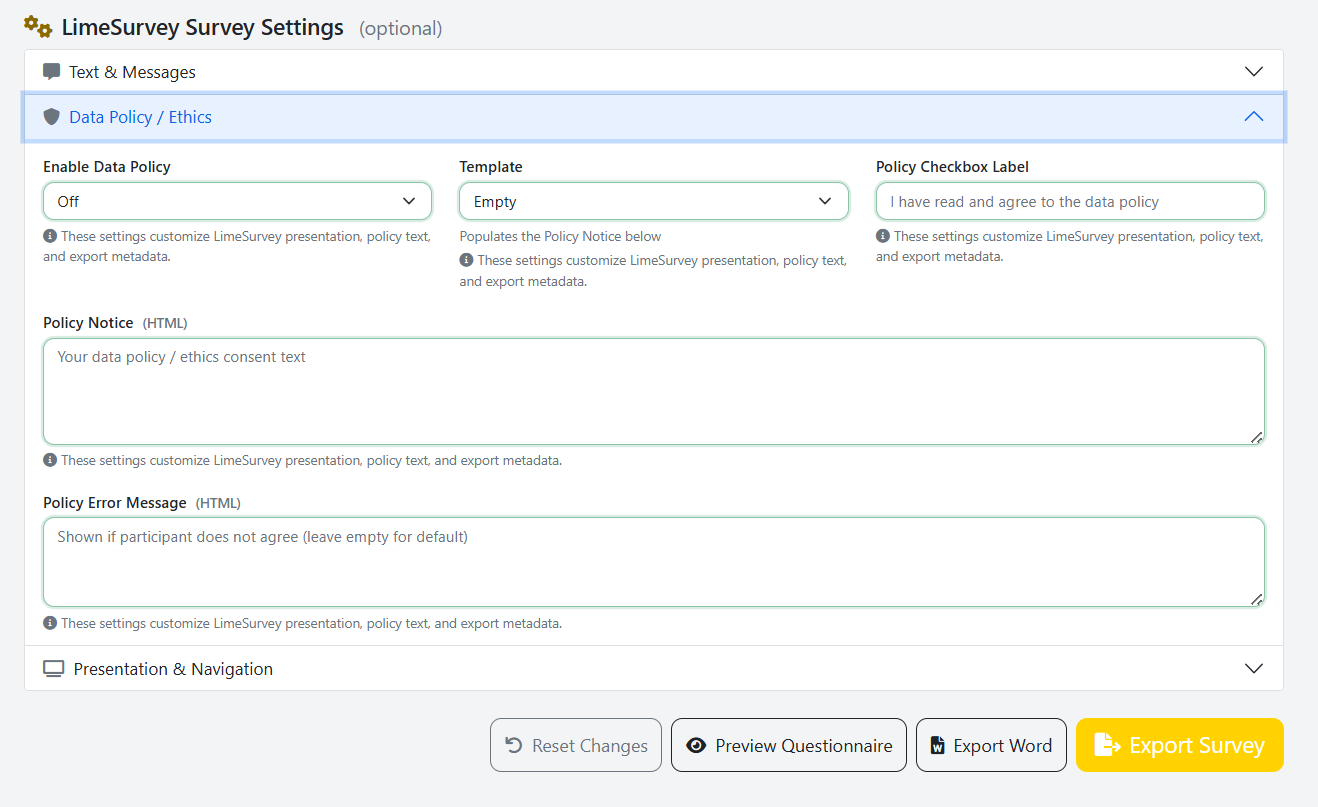Click the Enable Data Policy field label
This screenshot has width=1318, height=807.
tap(107, 167)
